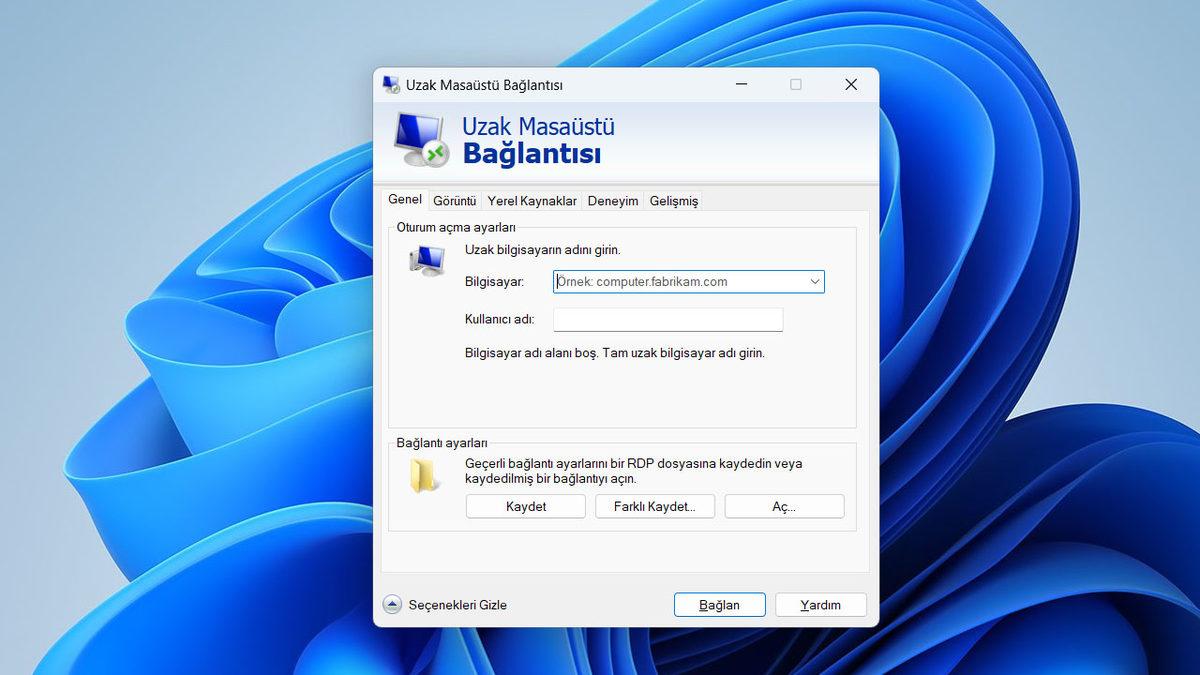Expand the Bilgisayar dropdown arrow
Image resolution: width=1200 pixels, height=675 pixels.
(815, 282)
